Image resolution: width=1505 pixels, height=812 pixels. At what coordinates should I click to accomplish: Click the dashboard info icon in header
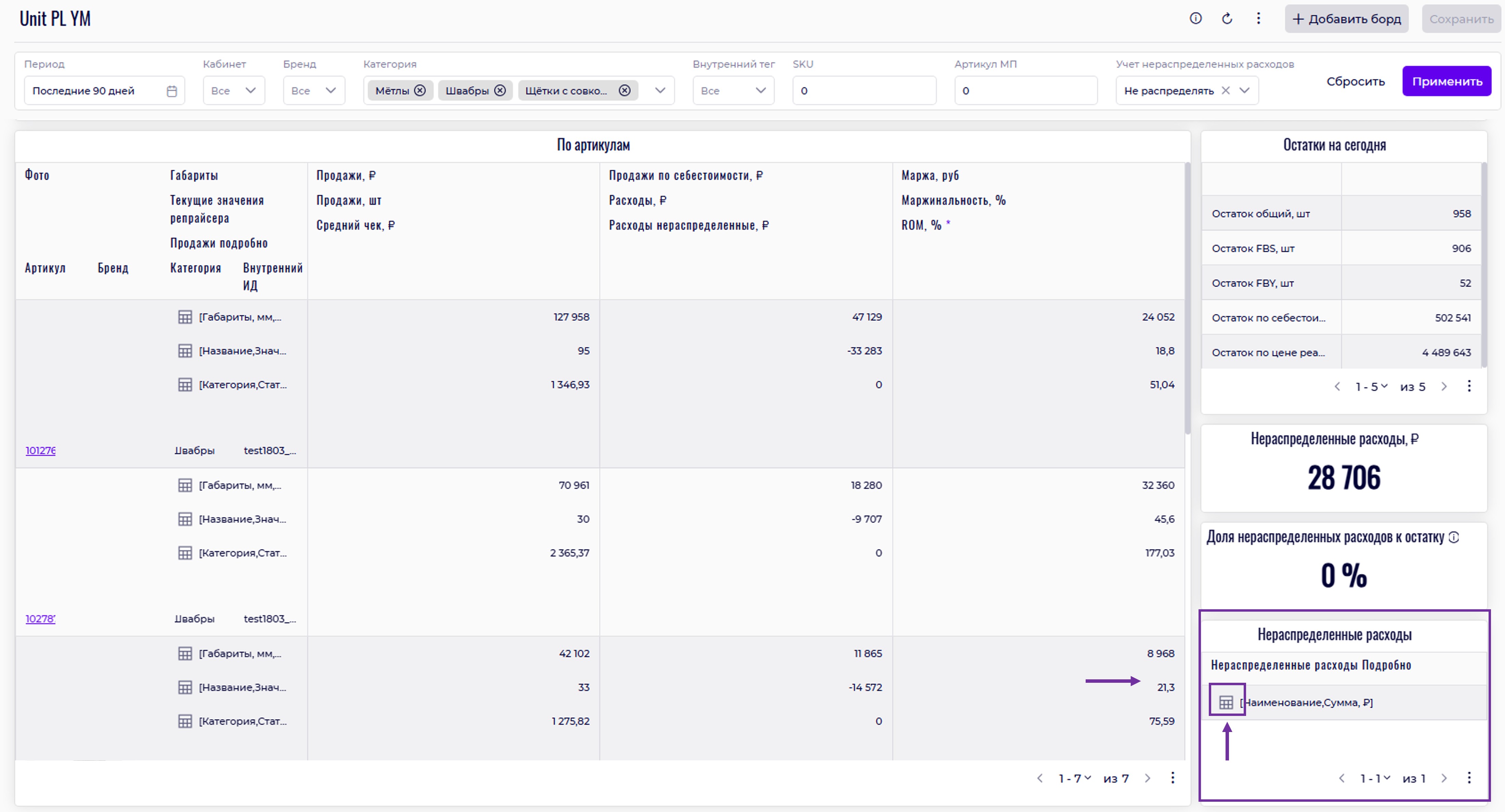1195,19
